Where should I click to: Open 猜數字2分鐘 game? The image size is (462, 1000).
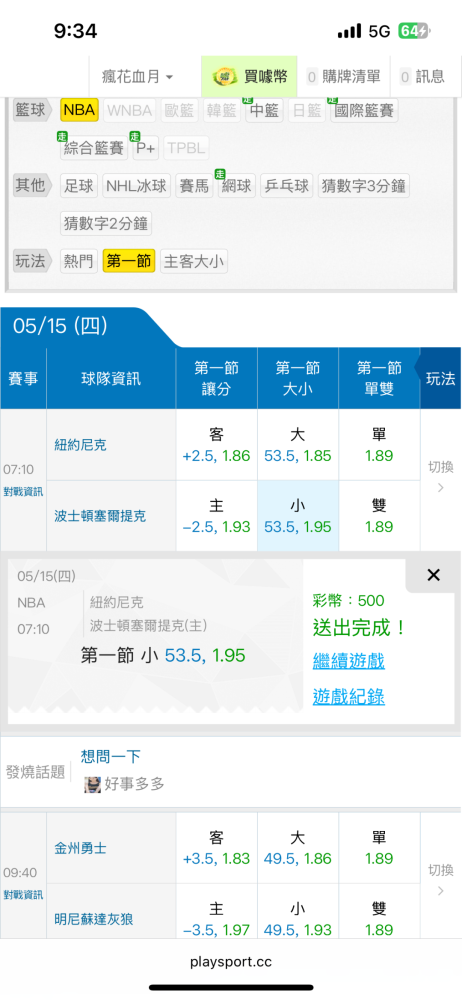tap(106, 223)
